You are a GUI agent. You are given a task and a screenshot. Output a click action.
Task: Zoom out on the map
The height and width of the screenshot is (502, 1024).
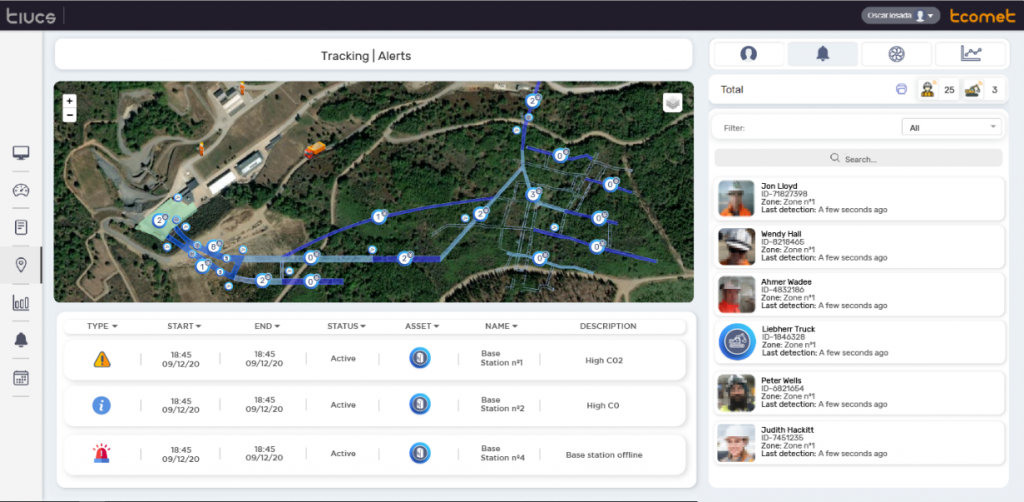coord(69,115)
